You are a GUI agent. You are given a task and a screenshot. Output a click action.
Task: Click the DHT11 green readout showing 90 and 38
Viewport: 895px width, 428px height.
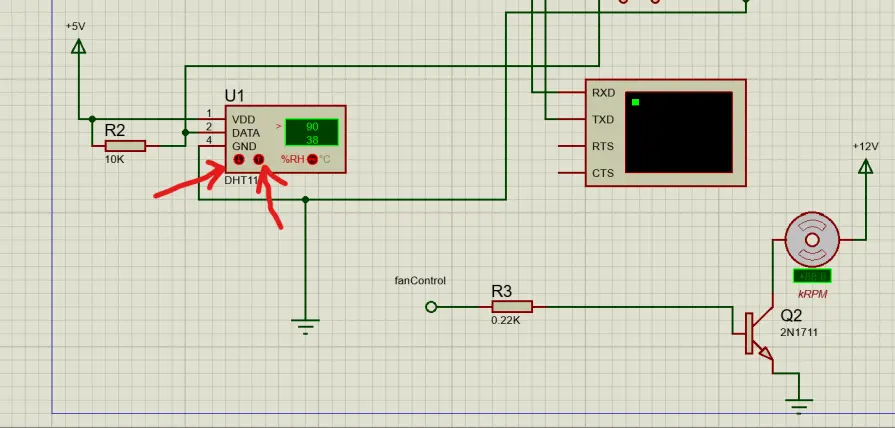[312, 132]
